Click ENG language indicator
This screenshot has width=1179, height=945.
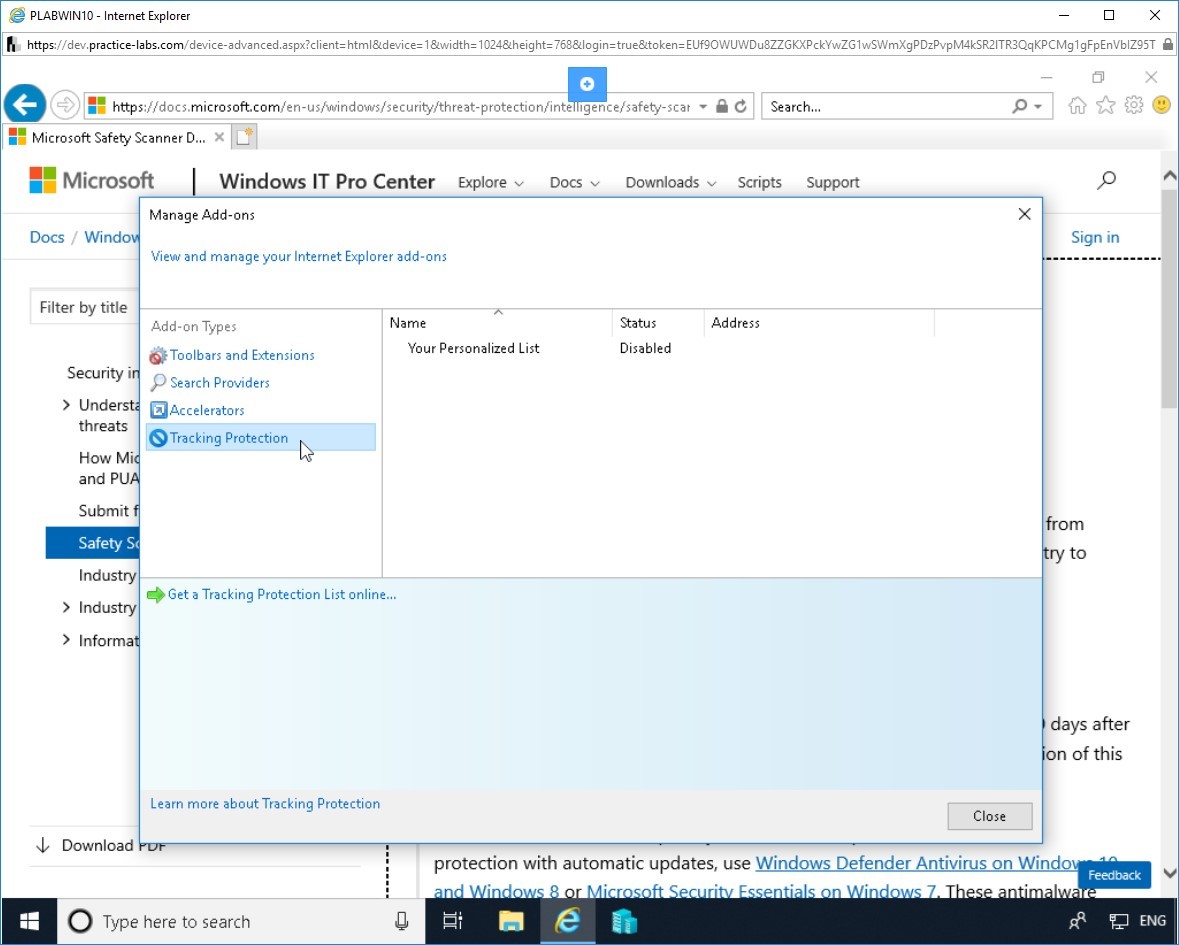pos(1153,921)
